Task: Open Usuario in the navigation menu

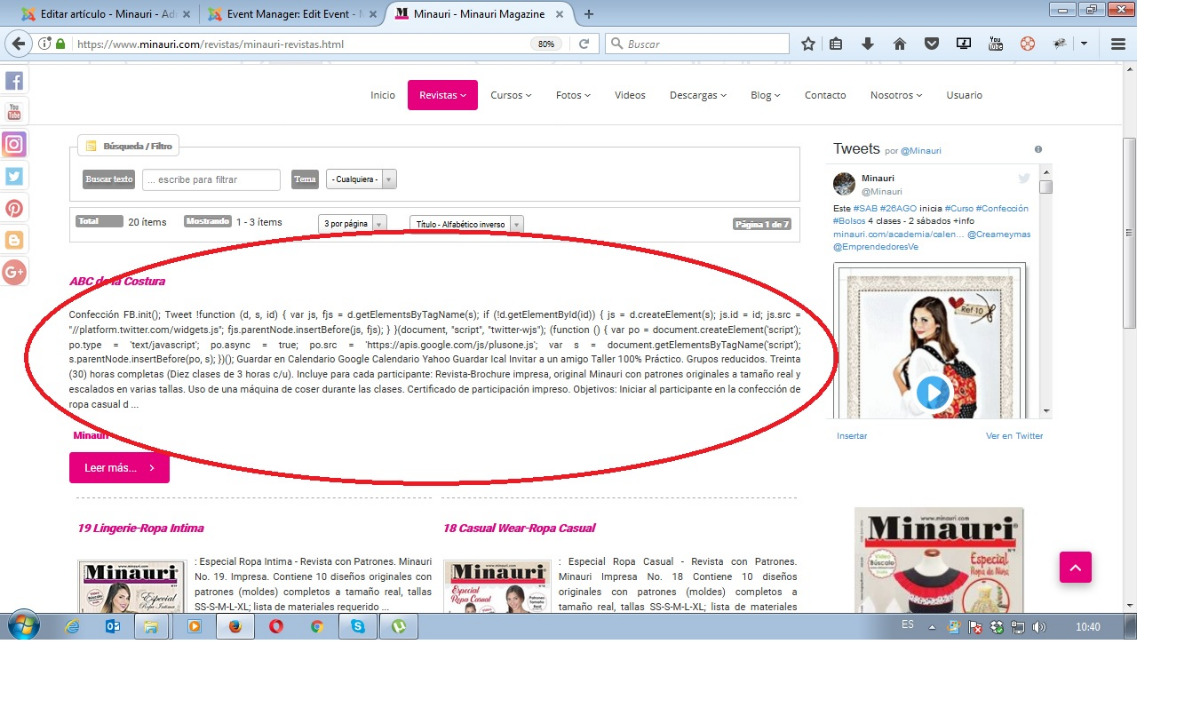Action: 964,95
